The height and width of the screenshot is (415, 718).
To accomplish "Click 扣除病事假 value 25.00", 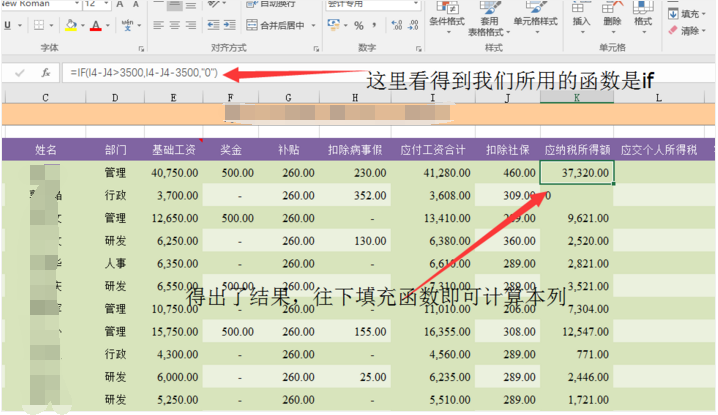I will 355,377.
